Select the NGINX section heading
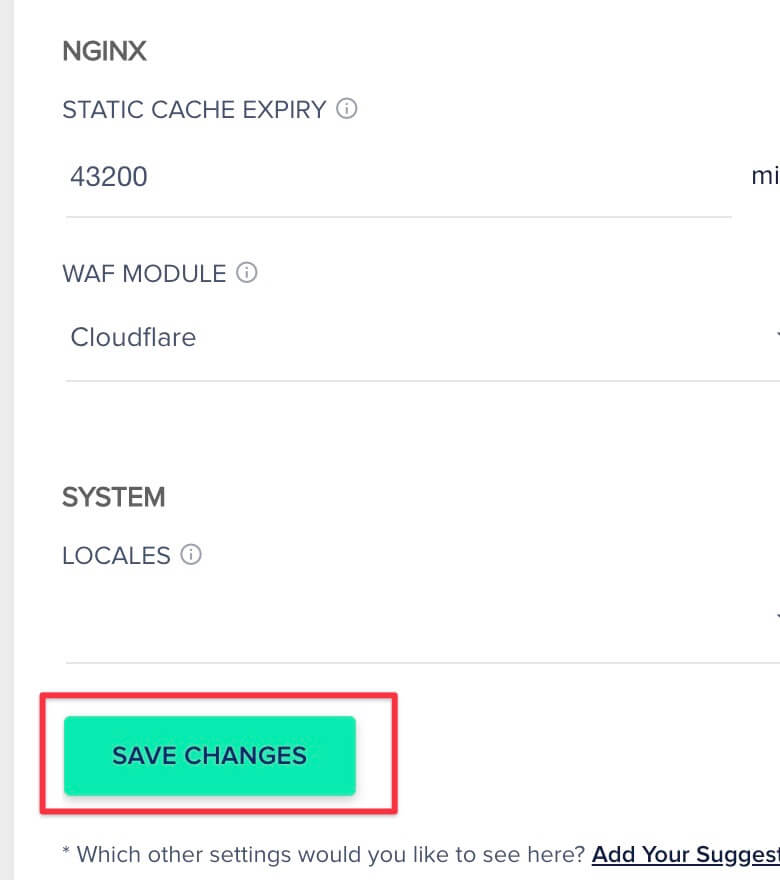Viewport: 780px width, 880px height. click(104, 51)
